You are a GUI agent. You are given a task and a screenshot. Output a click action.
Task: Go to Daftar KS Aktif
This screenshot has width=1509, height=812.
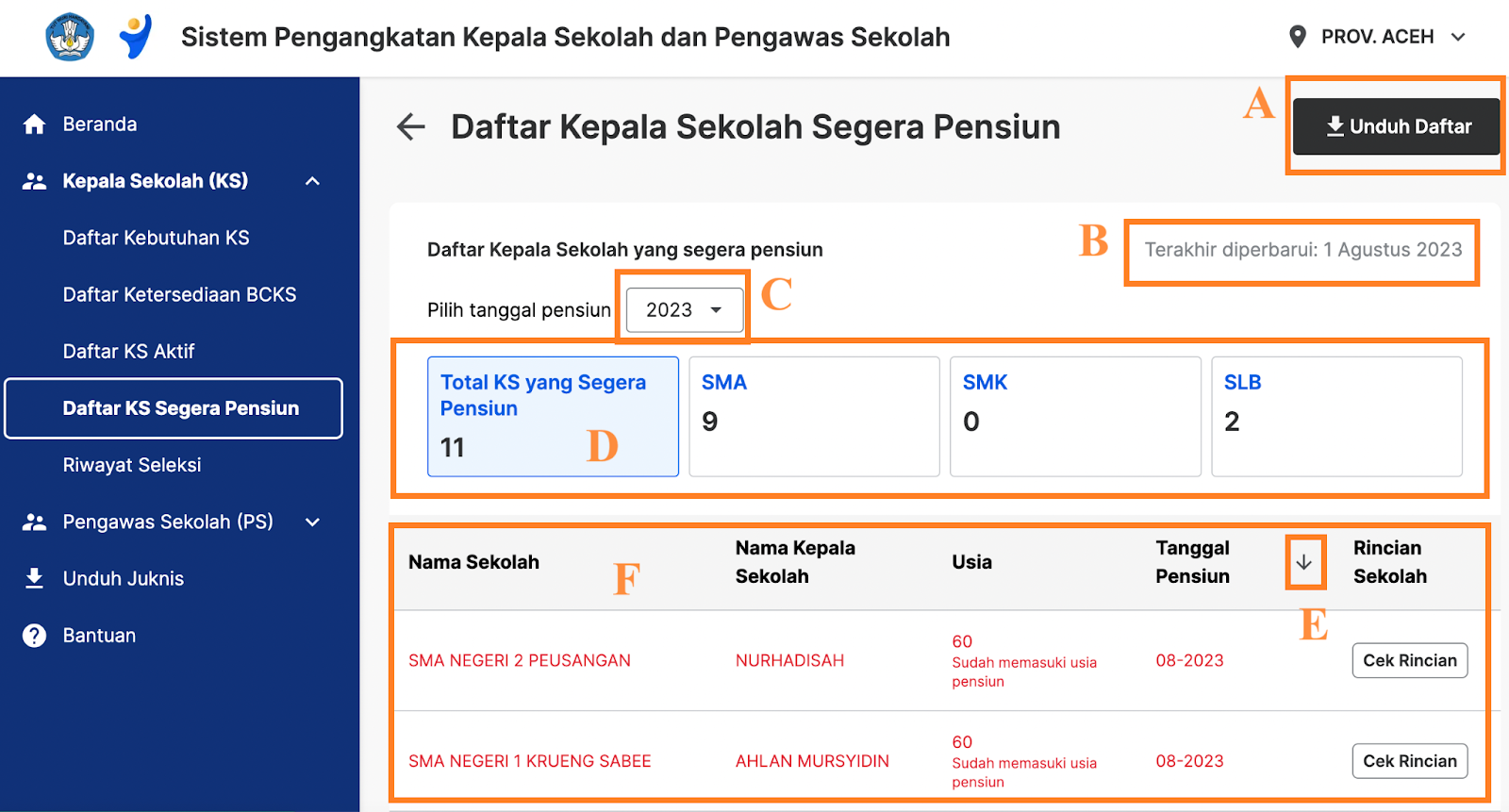tap(128, 351)
